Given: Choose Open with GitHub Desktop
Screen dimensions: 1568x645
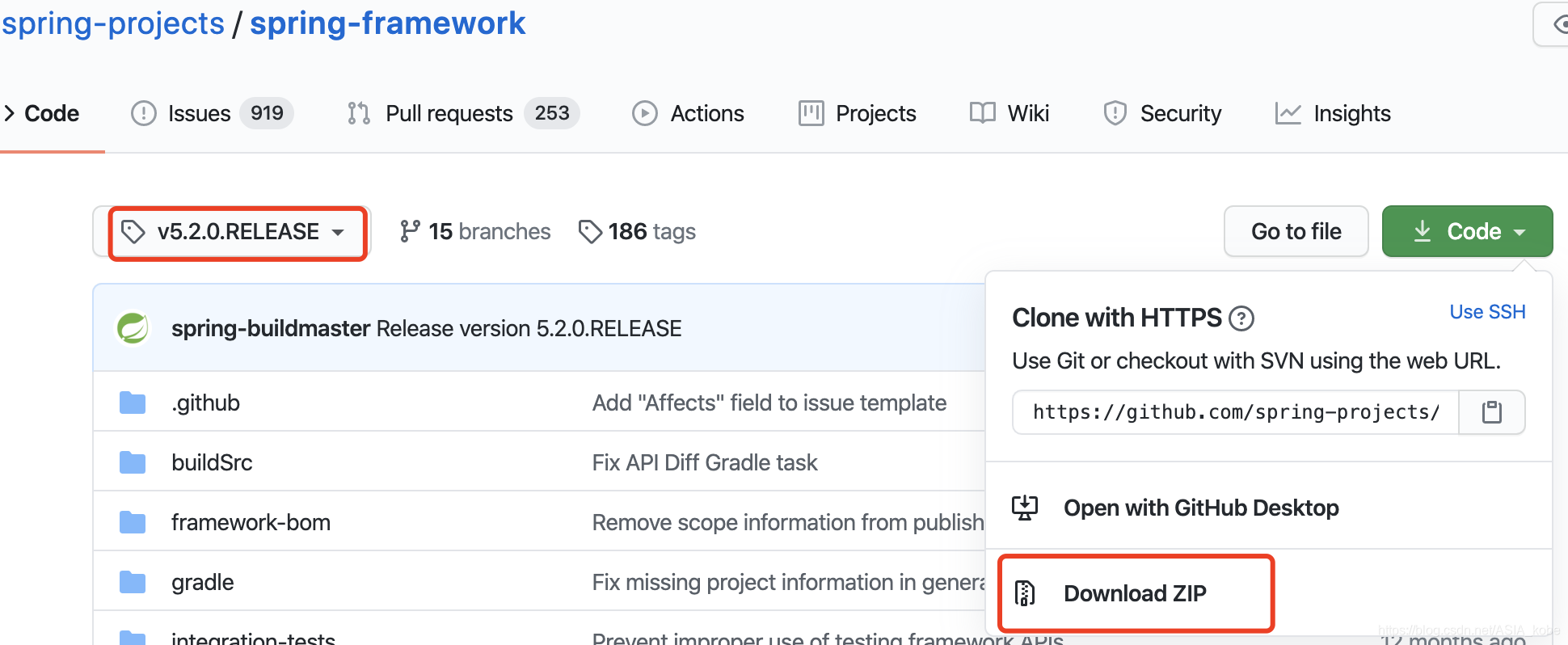Looking at the screenshot, I should (x=1201, y=508).
